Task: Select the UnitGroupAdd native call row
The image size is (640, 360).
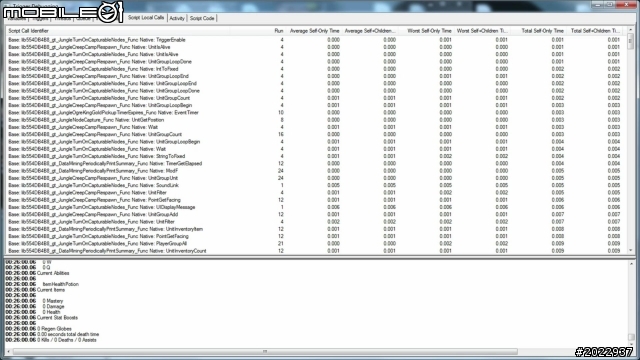Action: (314, 214)
